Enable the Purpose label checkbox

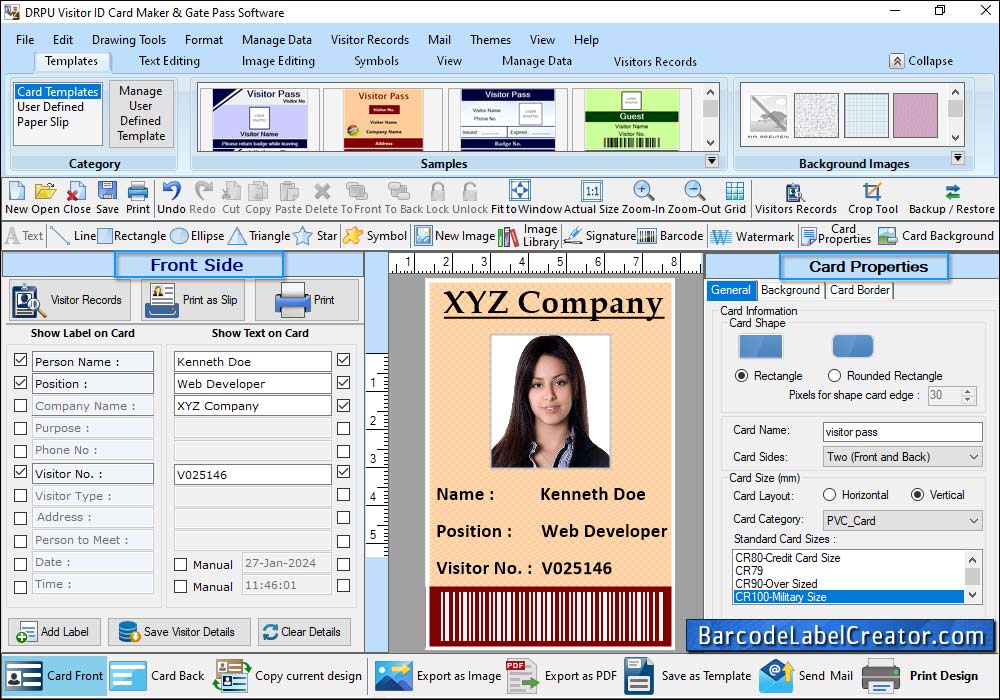(x=20, y=428)
